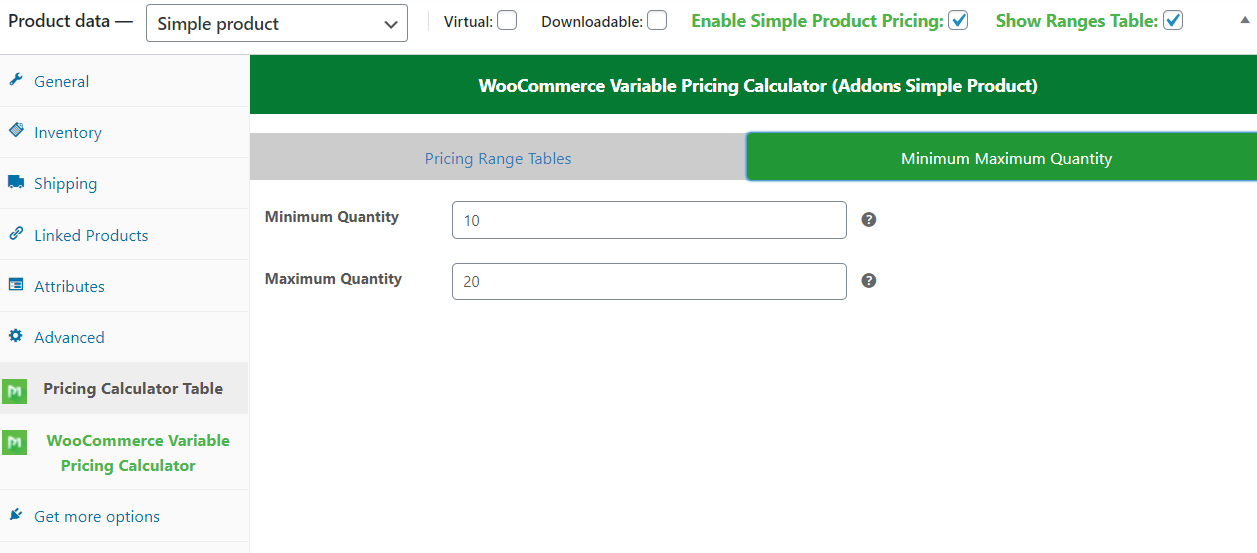The width and height of the screenshot is (1257, 553).
Task: Click the Get more options plug icon
Action: pyautogui.click(x=15, y=515)
